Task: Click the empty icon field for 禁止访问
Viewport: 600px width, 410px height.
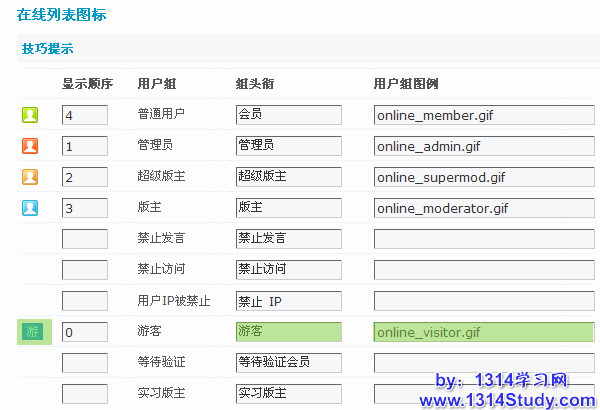Action: click(483, 270)
